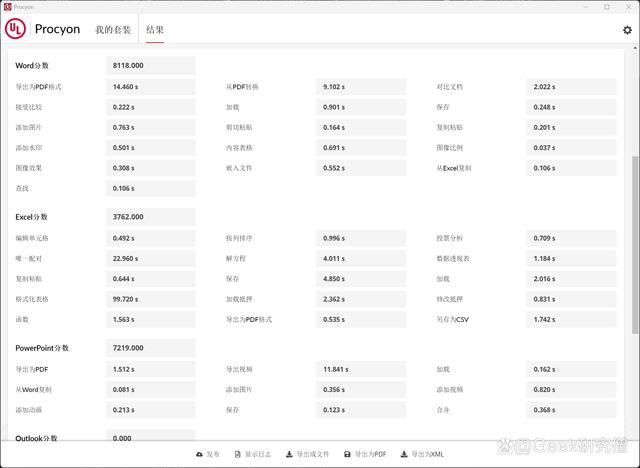The image size is (640, 468).
Task: Click the Procyon title bar app icon
Action: 7,6
